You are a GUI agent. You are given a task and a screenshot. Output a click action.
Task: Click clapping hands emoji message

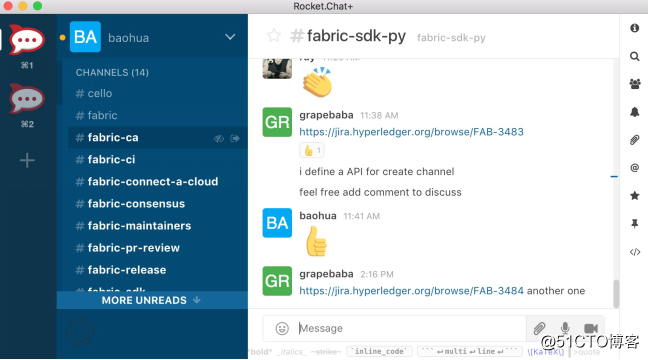point(317,82)
